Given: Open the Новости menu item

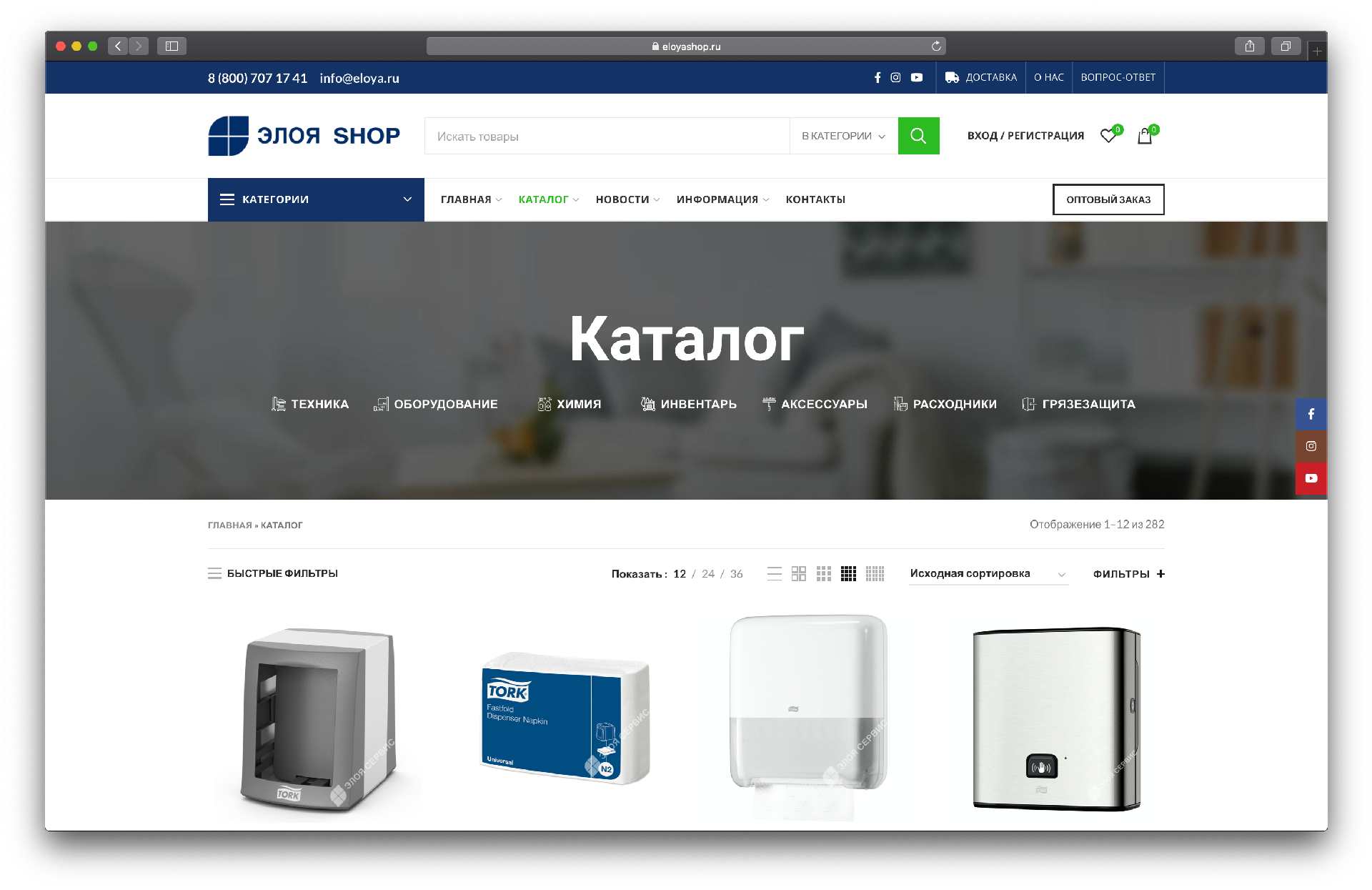Looking at the screenshot, I should click(622, 199).
